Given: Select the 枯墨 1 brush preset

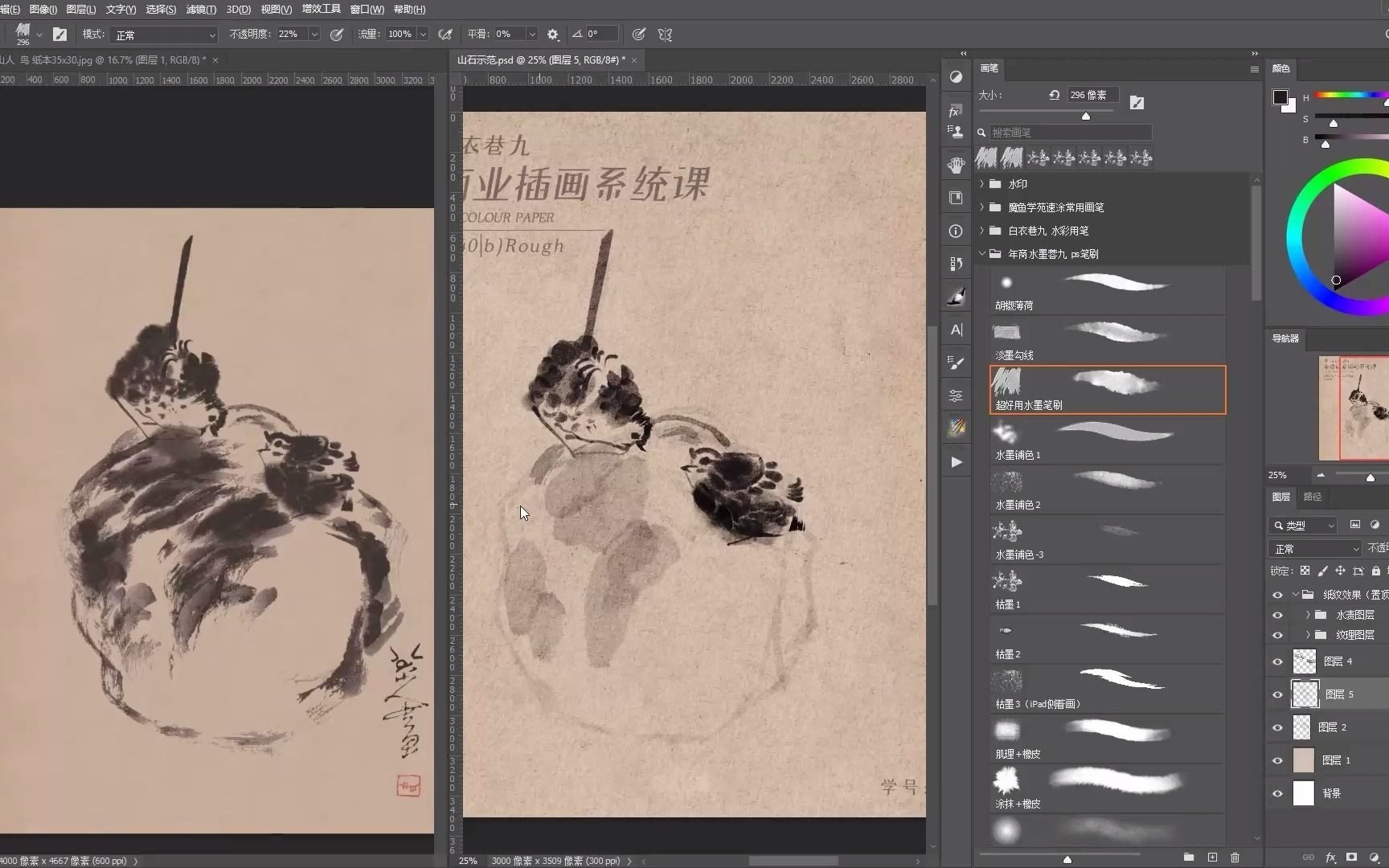Looking at the screenshot, I should pos(1108,589).
